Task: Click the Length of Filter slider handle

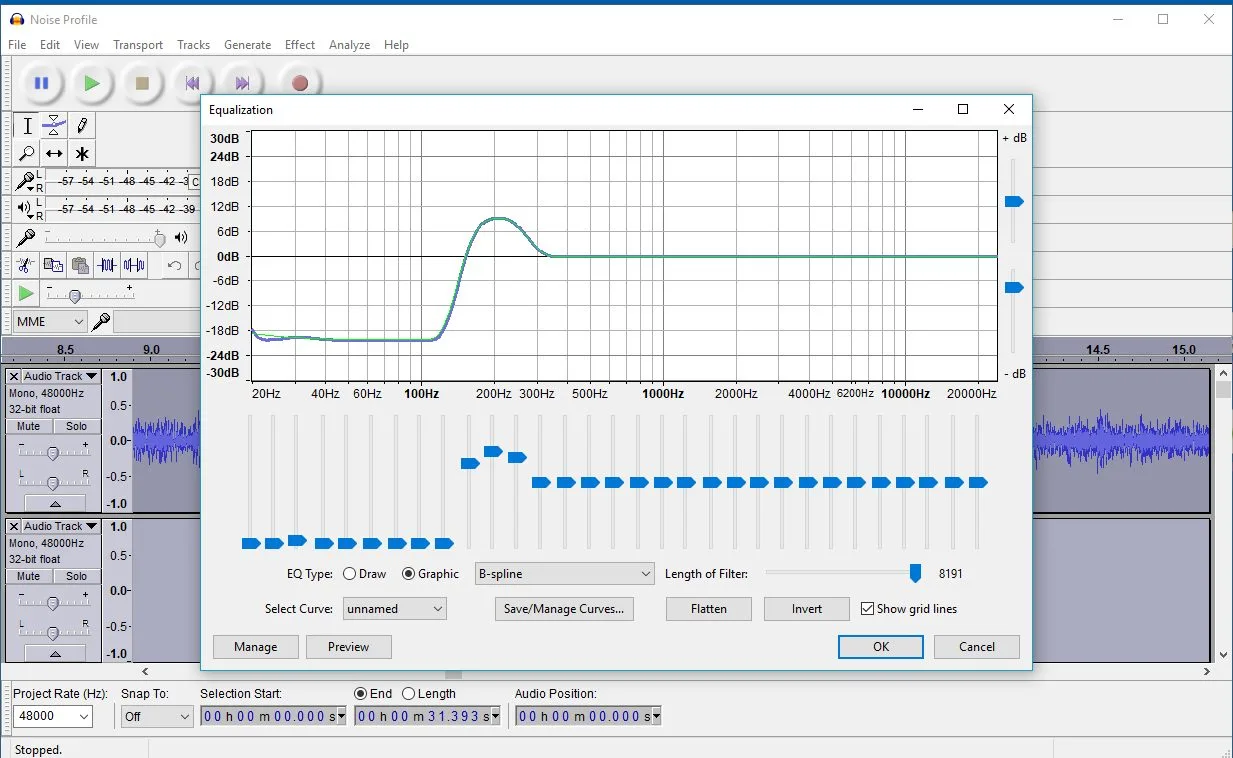Action: (915, 573)
